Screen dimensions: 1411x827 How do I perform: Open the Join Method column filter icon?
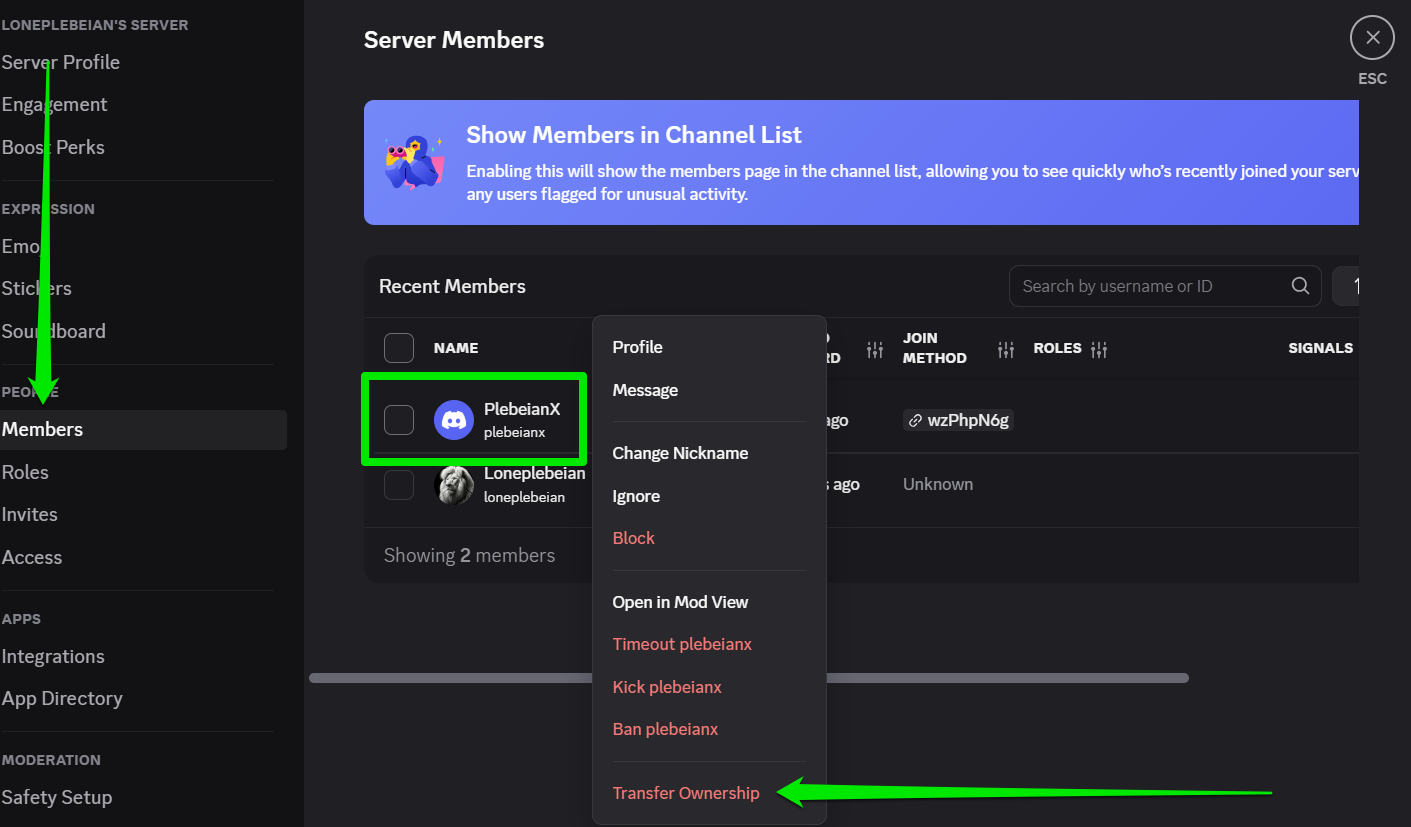[x=1006, y=349]
